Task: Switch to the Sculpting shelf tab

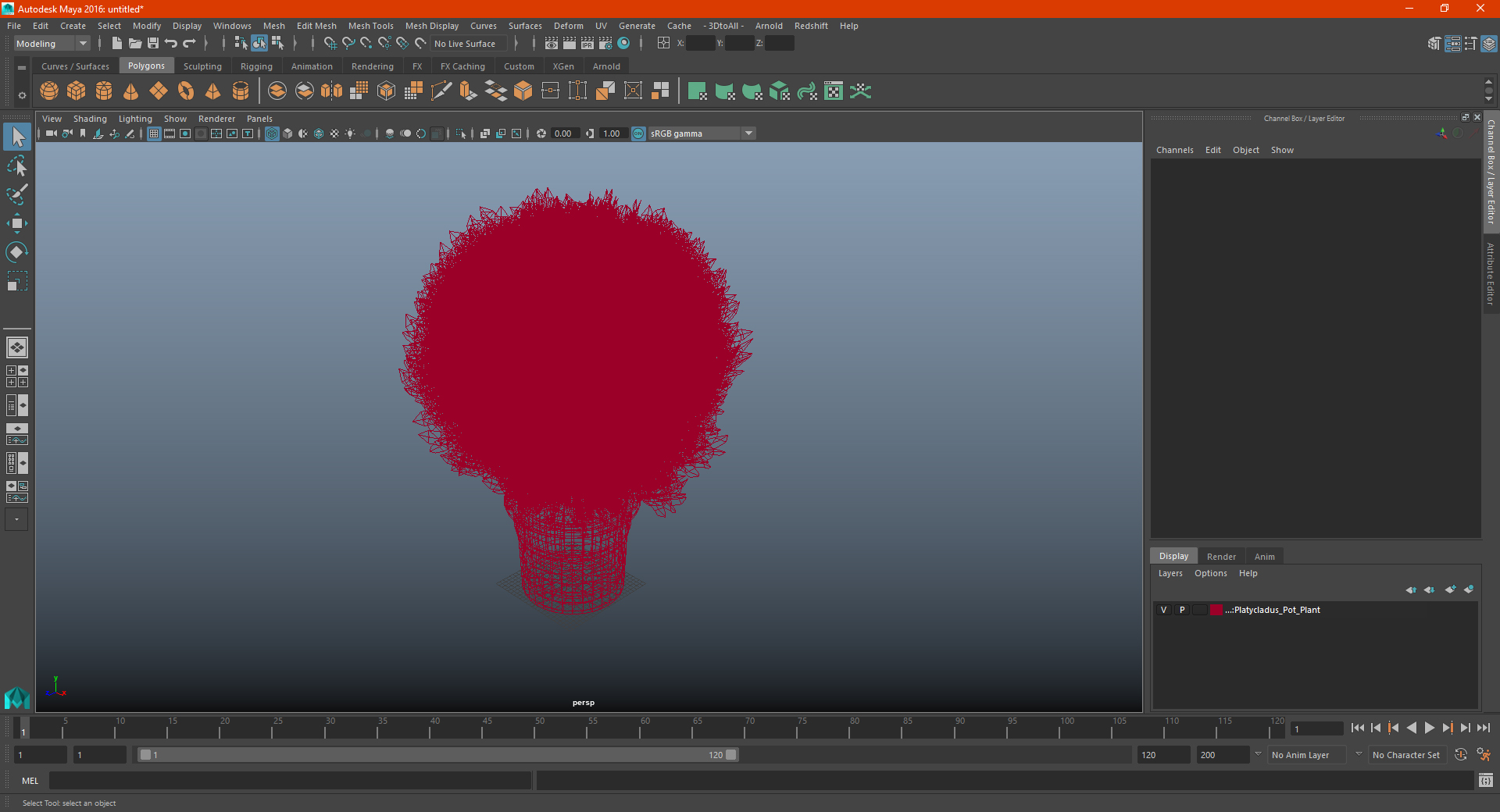Action: [x=202, y=66]
